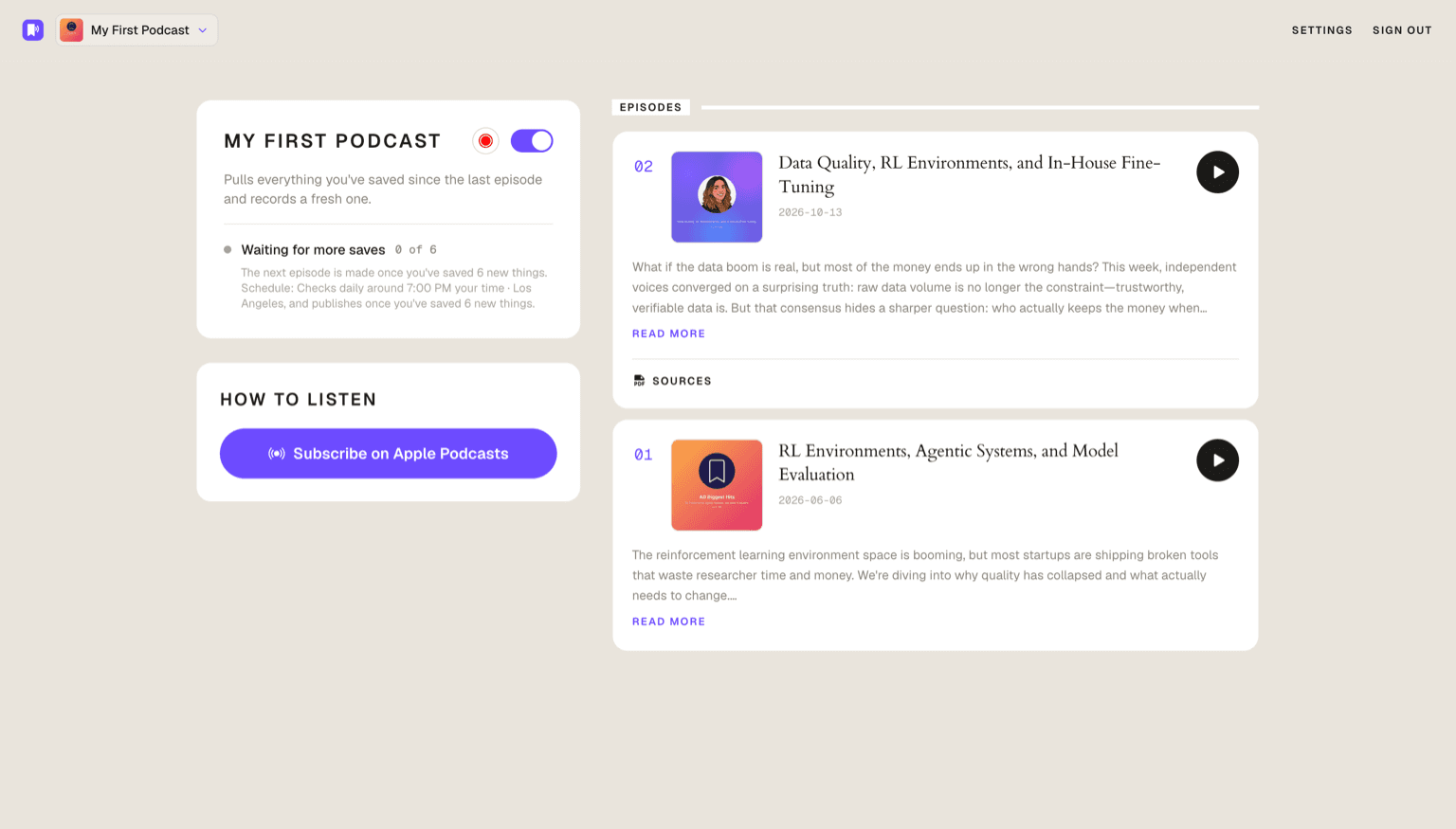
Task: Click the purple app logo icon
Action: tap(33, 30)
